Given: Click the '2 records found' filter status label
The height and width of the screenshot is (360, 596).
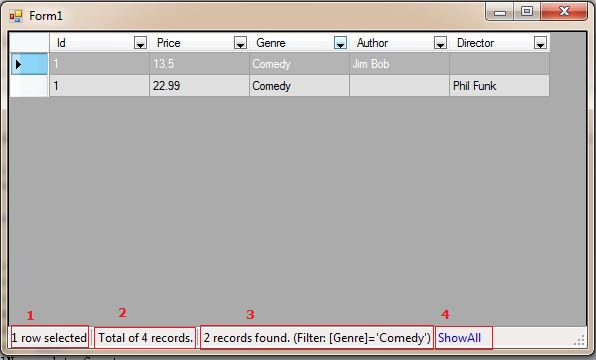Looking at the screenshot, I should (x=317, y=338).
